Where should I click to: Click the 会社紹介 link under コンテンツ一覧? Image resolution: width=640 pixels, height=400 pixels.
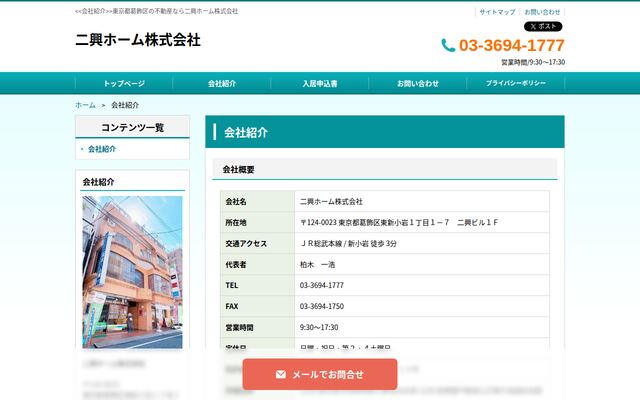tap(102, 149)
